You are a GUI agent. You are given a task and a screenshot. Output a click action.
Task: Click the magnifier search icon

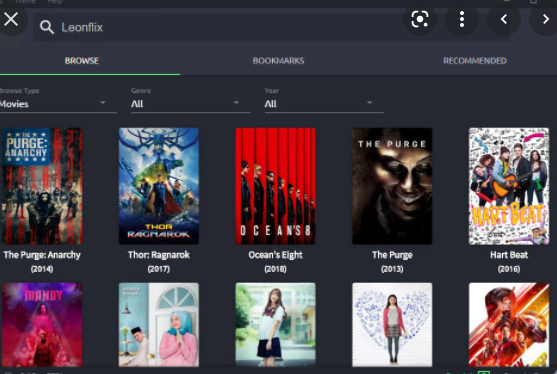(x=47, y=27)
